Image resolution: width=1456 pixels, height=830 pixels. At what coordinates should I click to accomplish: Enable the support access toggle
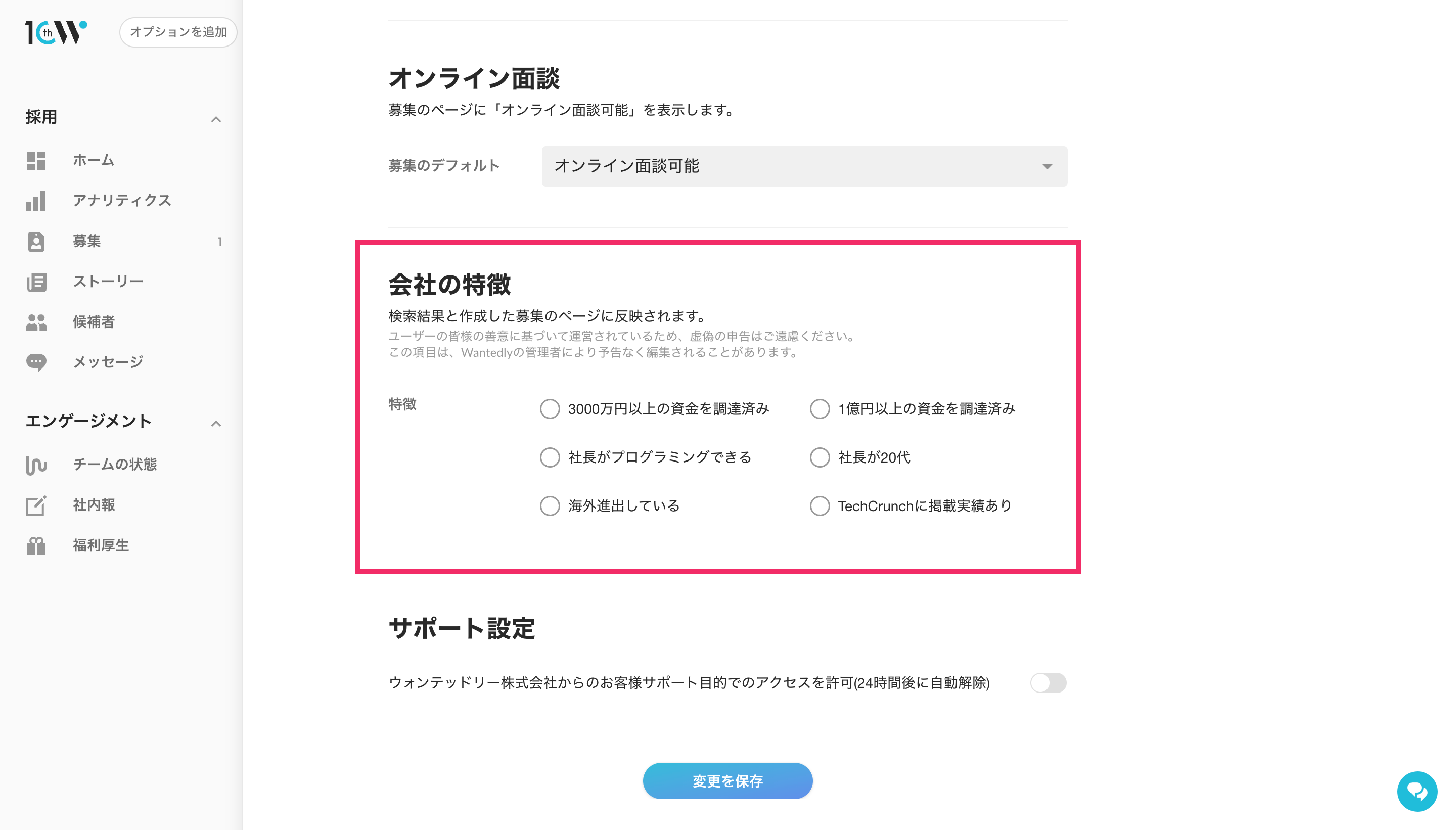tap(1048, 683)
